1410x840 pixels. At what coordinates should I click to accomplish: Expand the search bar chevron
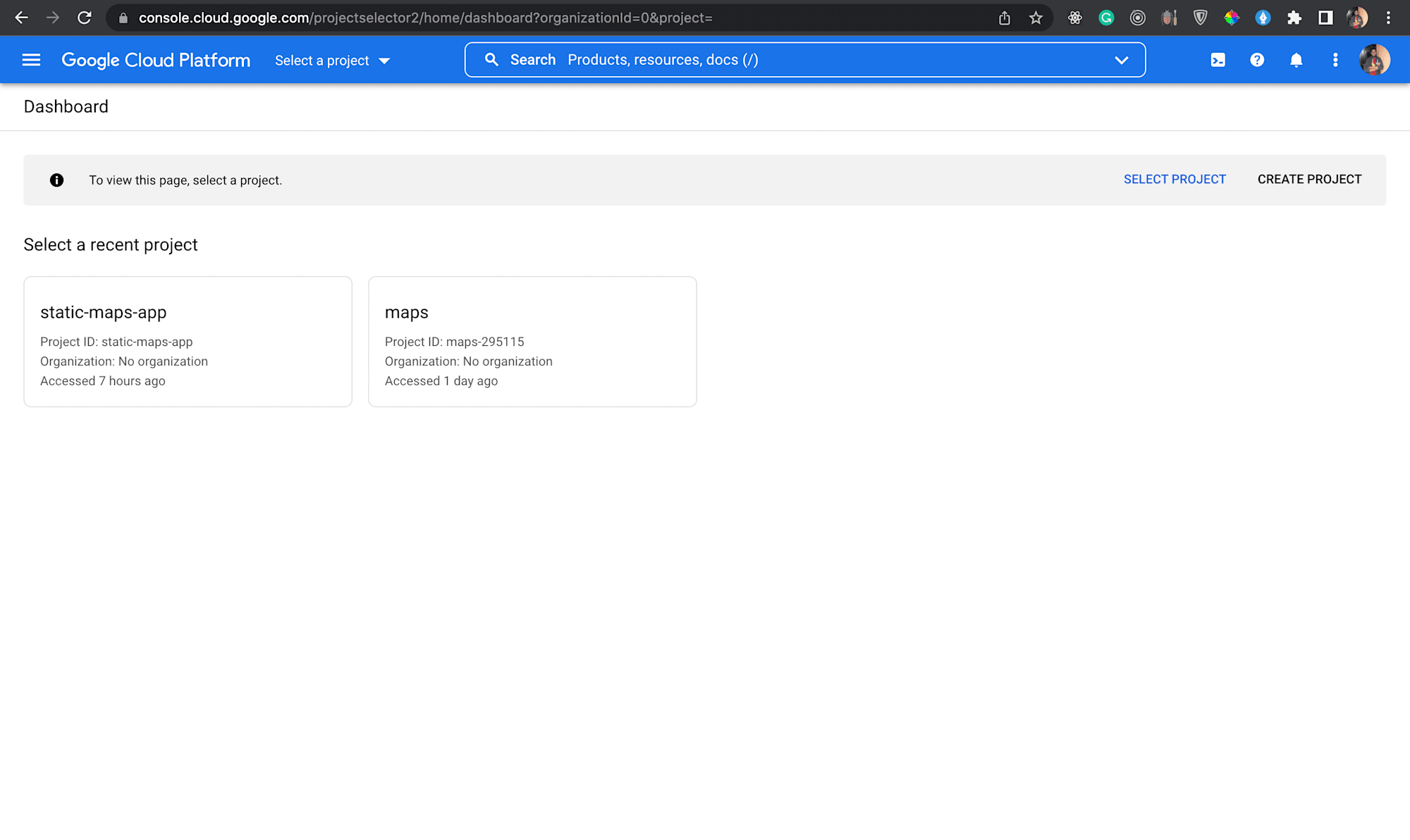point(1121,60)
